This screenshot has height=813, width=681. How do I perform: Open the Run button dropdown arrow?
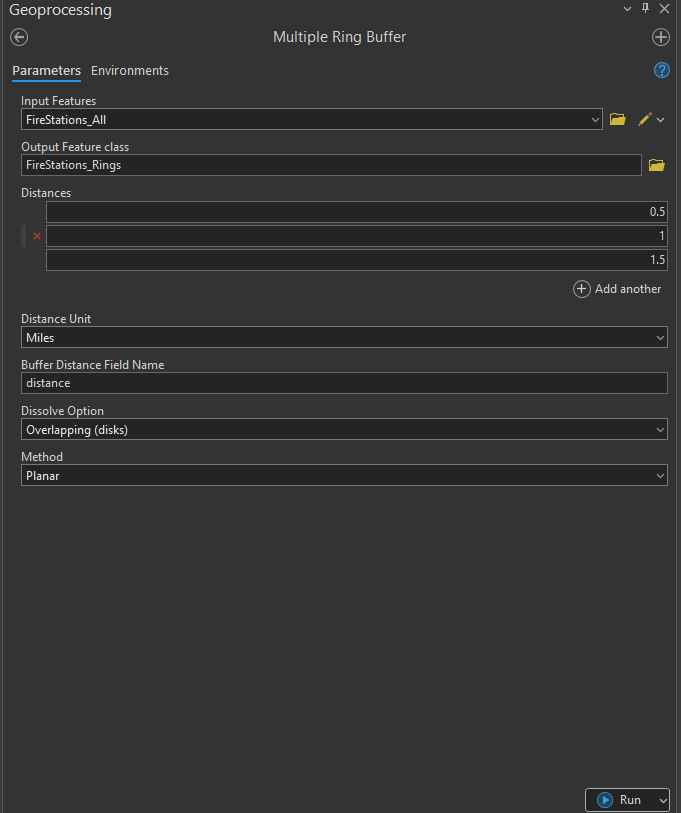662,799
